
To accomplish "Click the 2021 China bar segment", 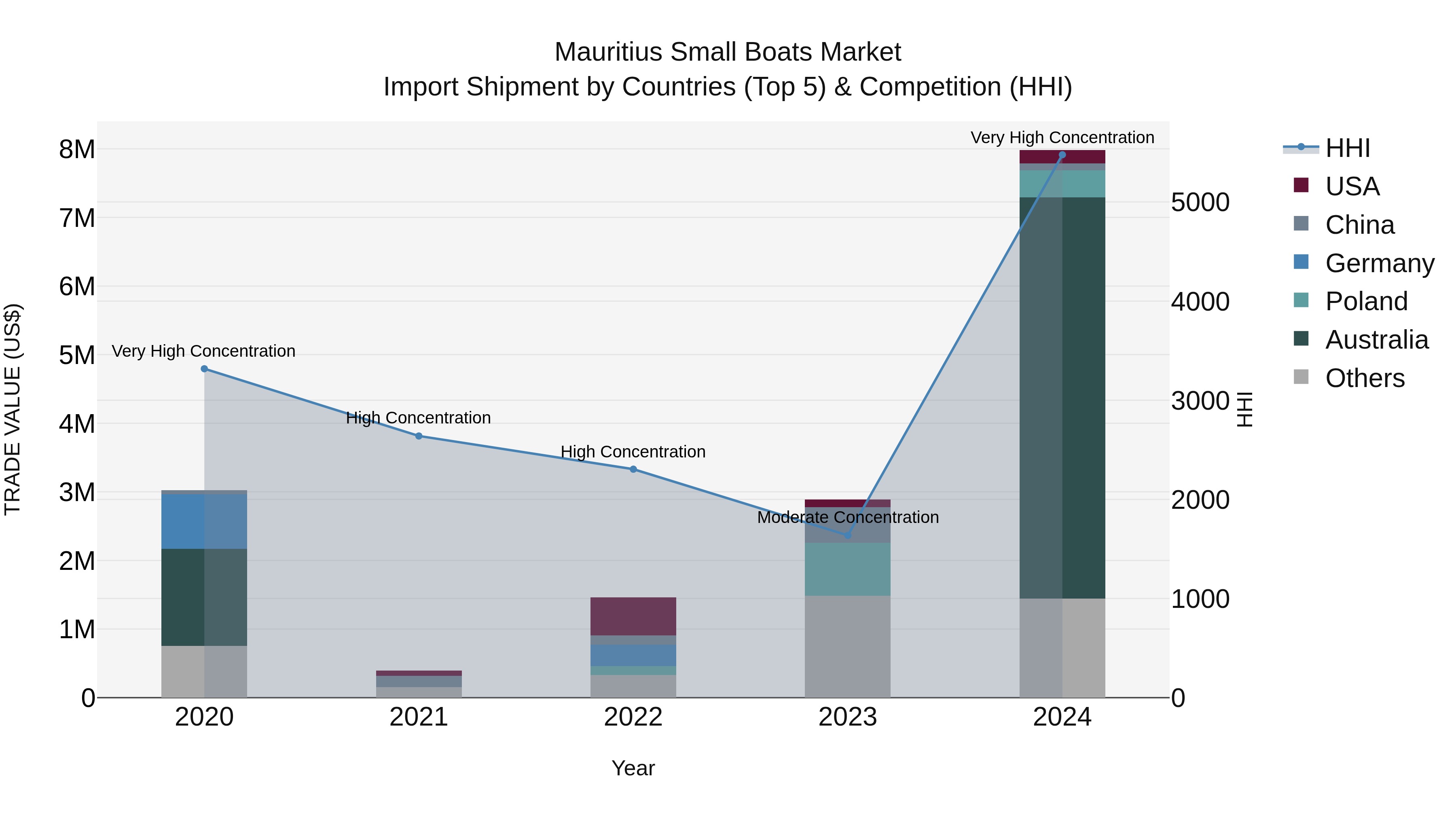I will pos(419,681).
